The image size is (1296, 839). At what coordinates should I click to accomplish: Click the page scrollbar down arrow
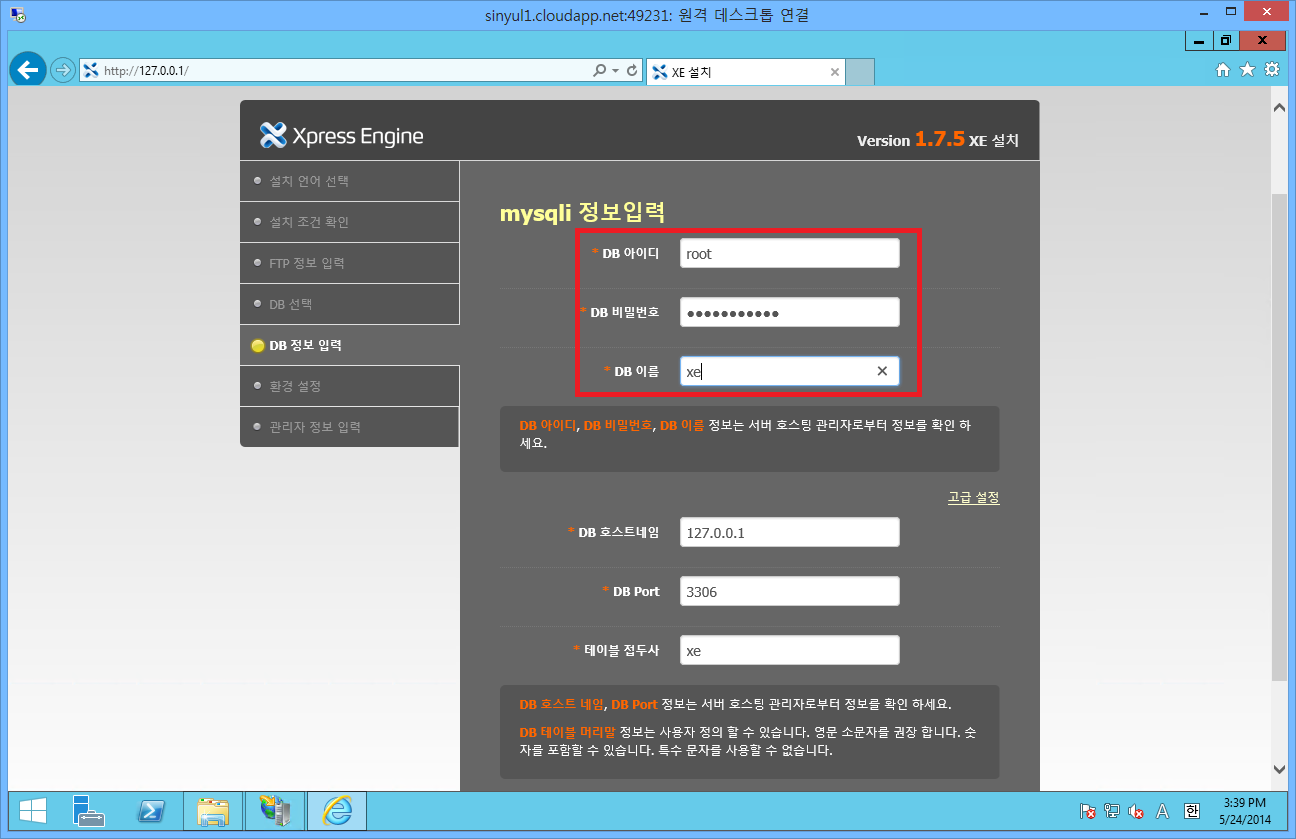tap(1279, 768)
